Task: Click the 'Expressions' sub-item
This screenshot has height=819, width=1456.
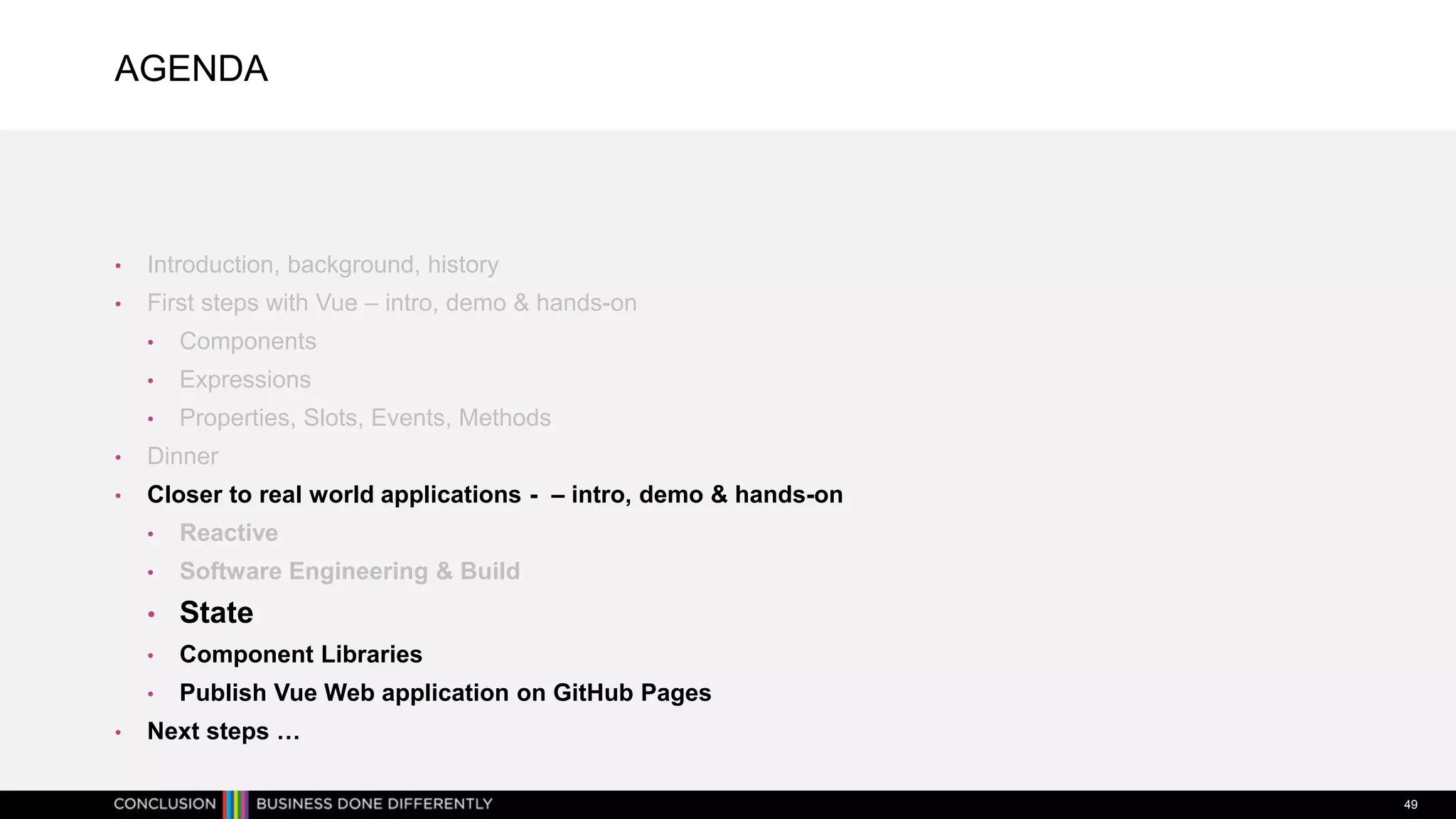Action: click(245, 380)
